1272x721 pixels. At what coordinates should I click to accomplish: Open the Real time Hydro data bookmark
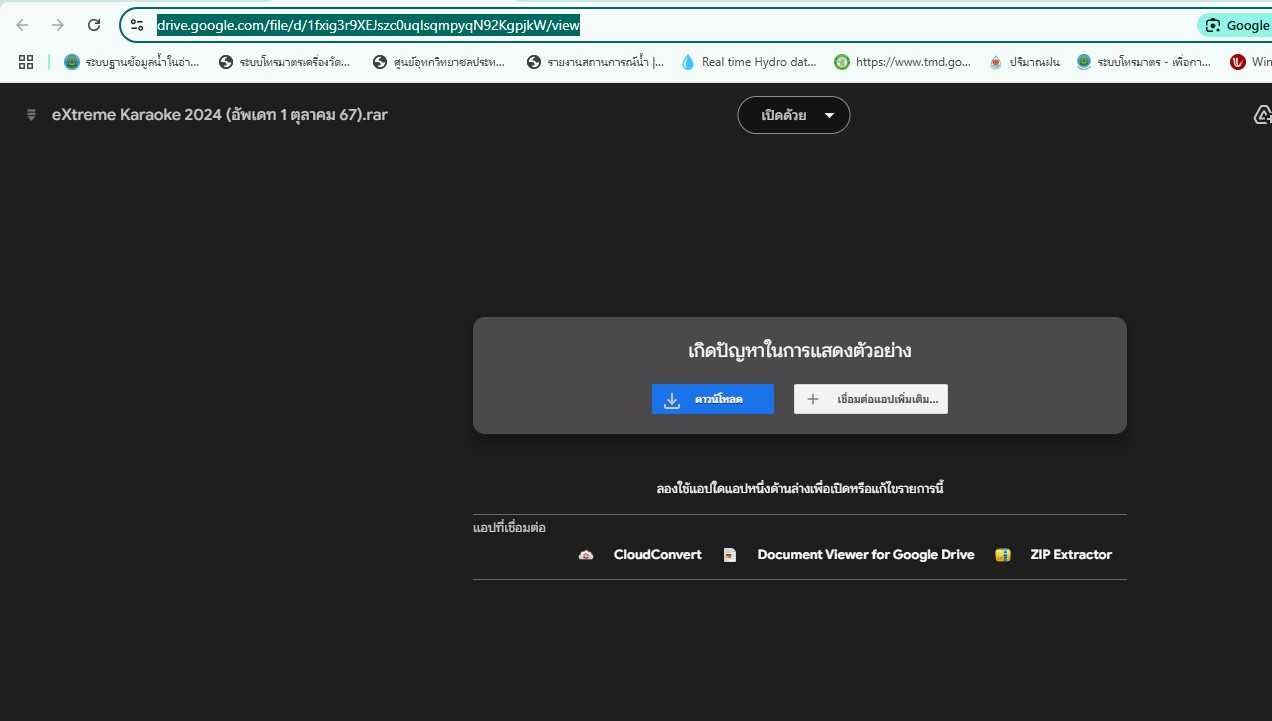(x=749, y=62)
